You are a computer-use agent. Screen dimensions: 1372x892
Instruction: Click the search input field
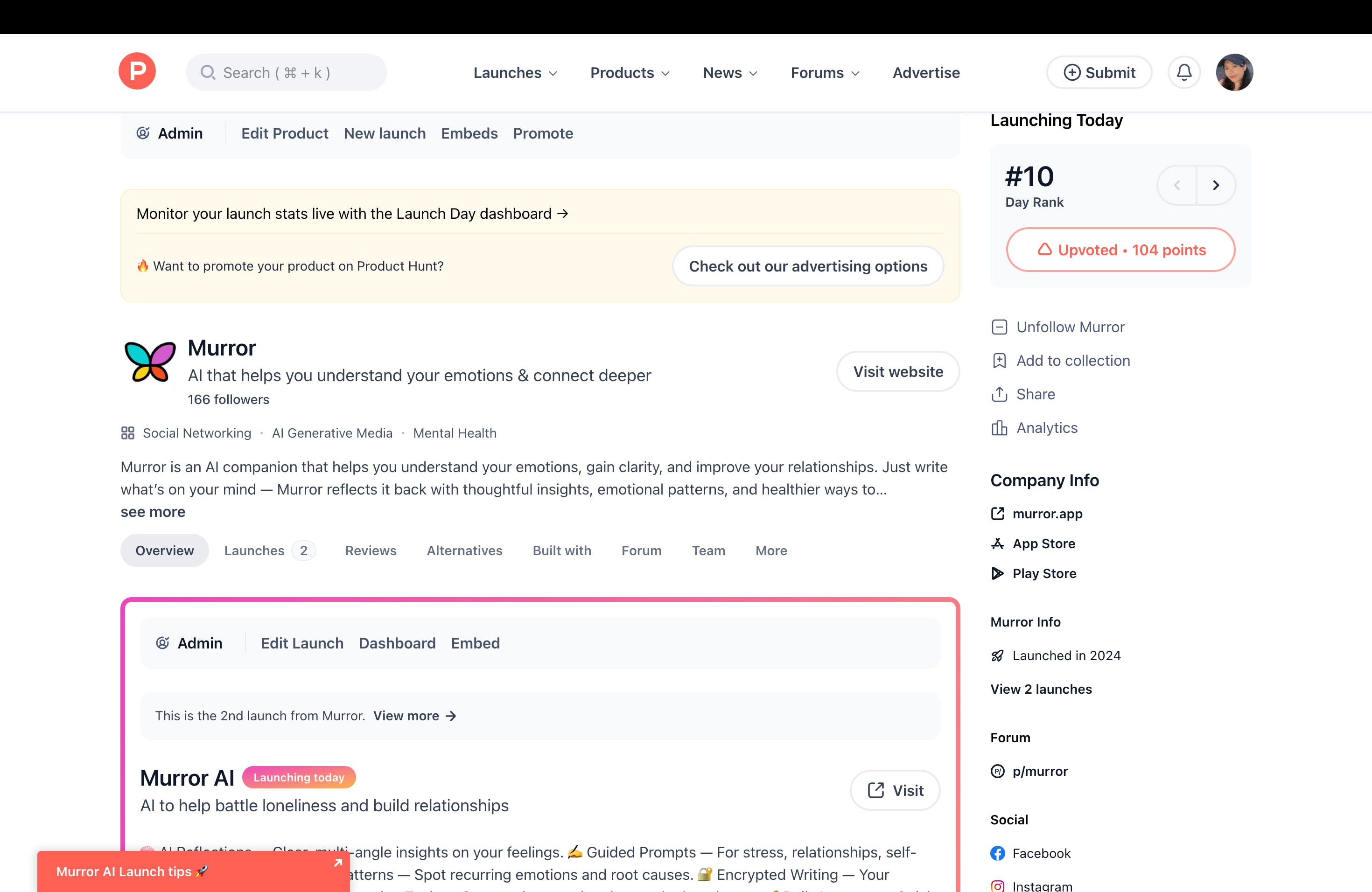(286, 73)
